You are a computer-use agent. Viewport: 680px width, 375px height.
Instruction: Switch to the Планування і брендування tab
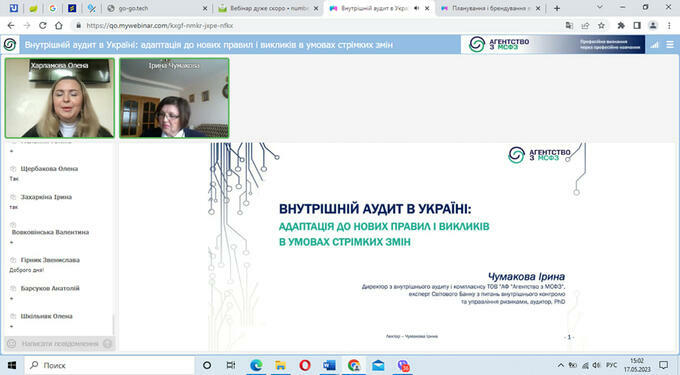490,8
